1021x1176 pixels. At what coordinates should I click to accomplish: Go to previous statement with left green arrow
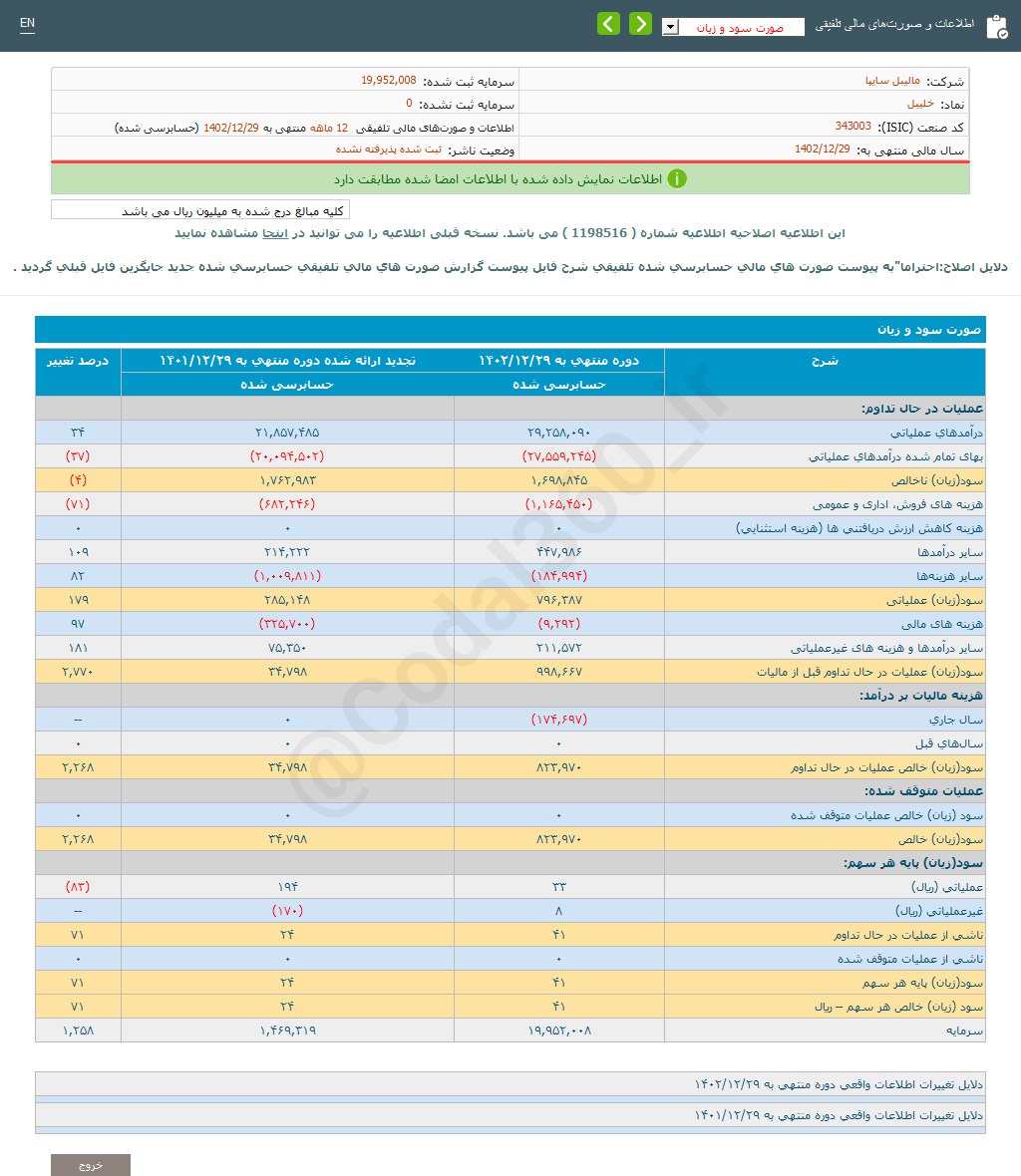click(x=608, y=24)
